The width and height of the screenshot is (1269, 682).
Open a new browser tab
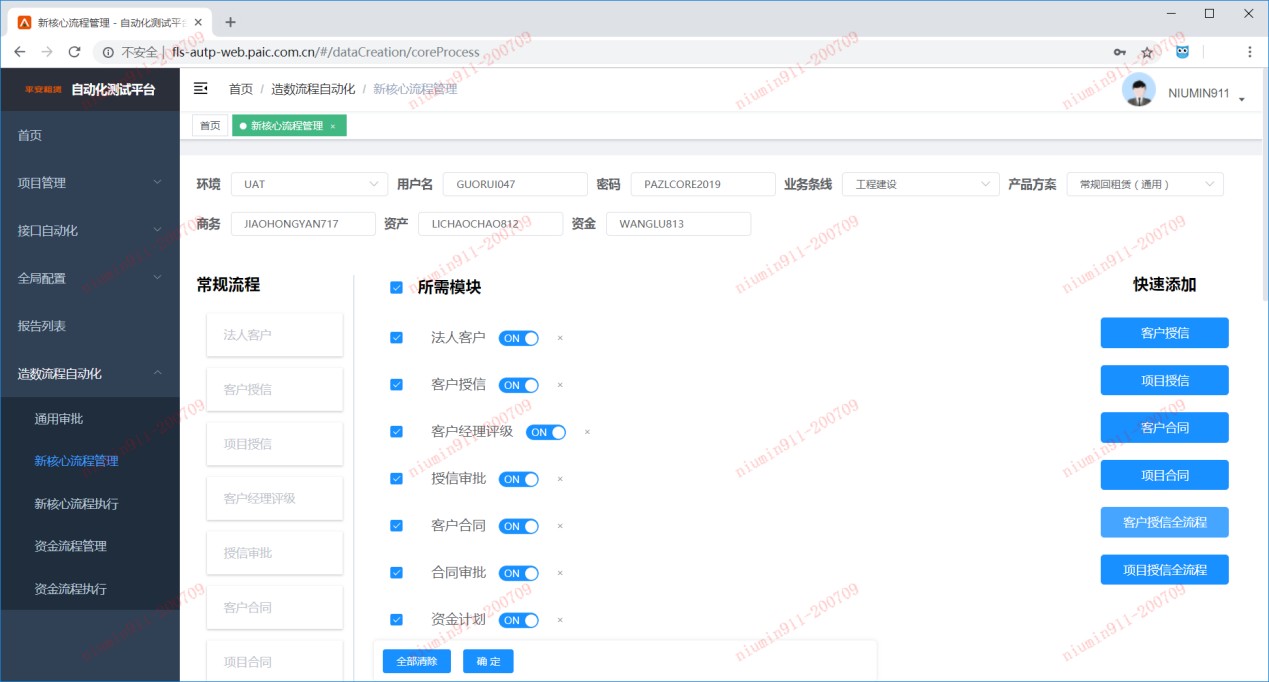click(230, 22)
